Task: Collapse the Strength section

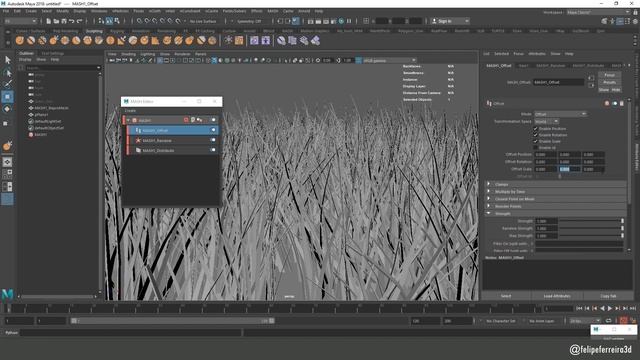Action: pyautogui.click(x=557, y=213)
